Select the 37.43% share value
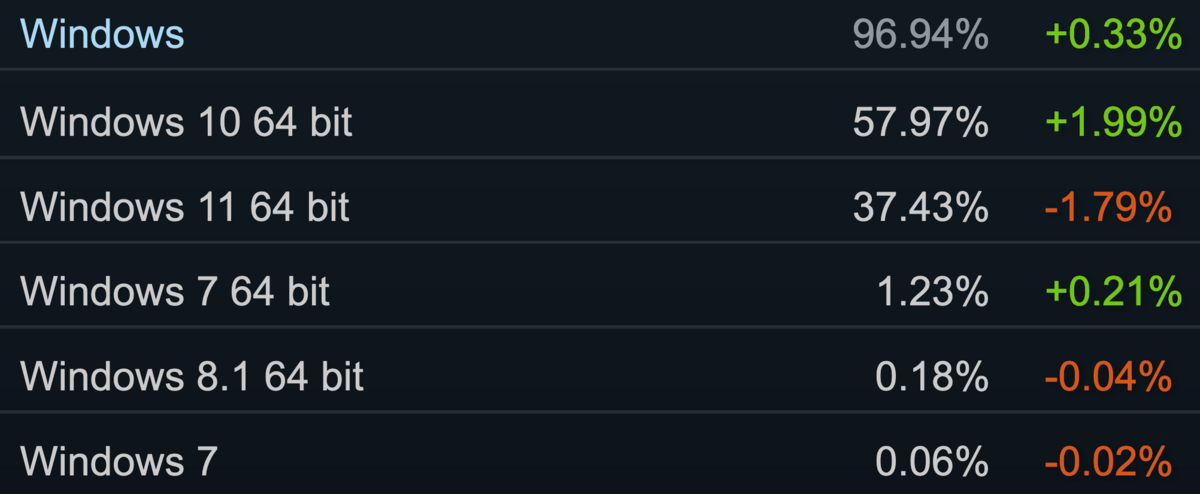 [920, 207]
